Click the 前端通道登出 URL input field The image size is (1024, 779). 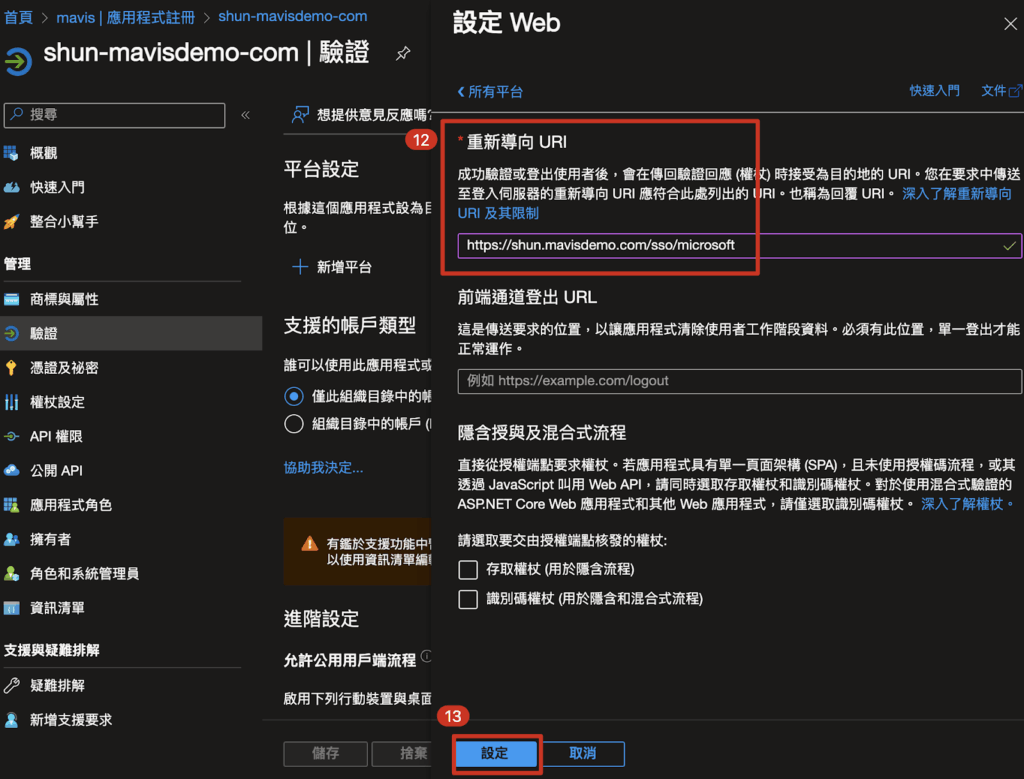739,381
